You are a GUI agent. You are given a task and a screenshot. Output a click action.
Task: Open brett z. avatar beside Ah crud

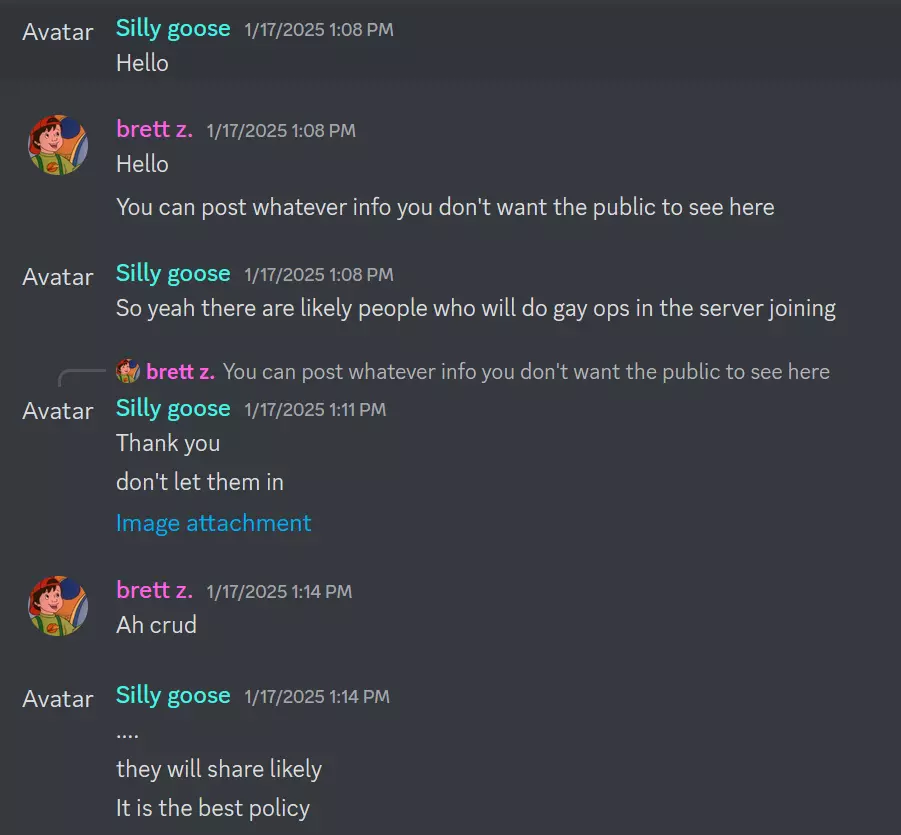point(58,606)
